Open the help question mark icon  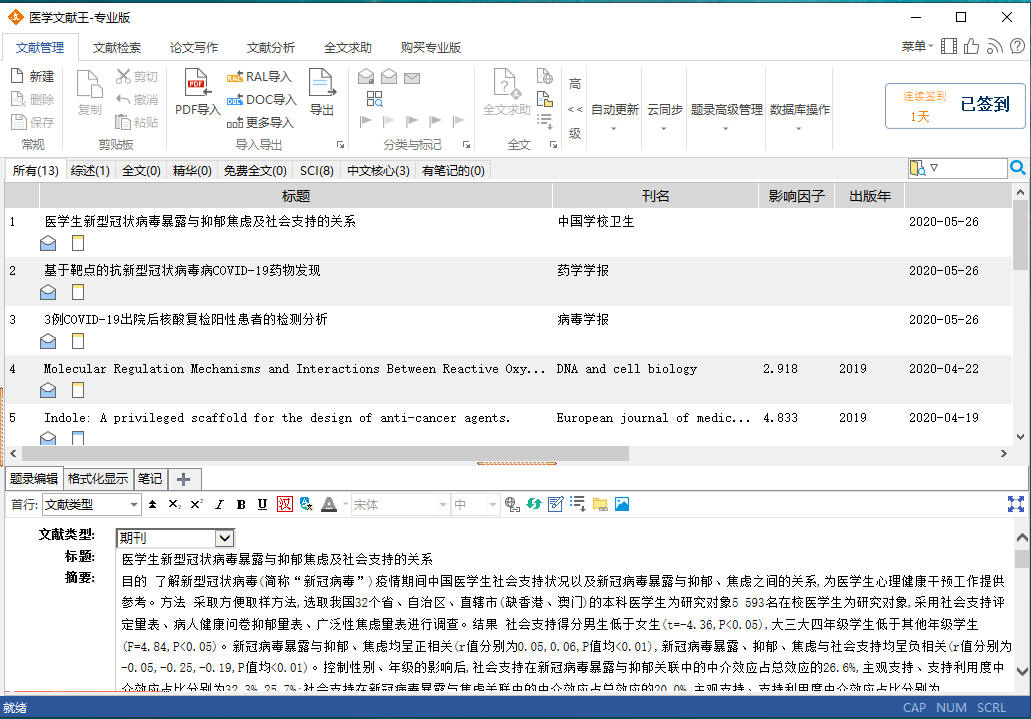1015,46
